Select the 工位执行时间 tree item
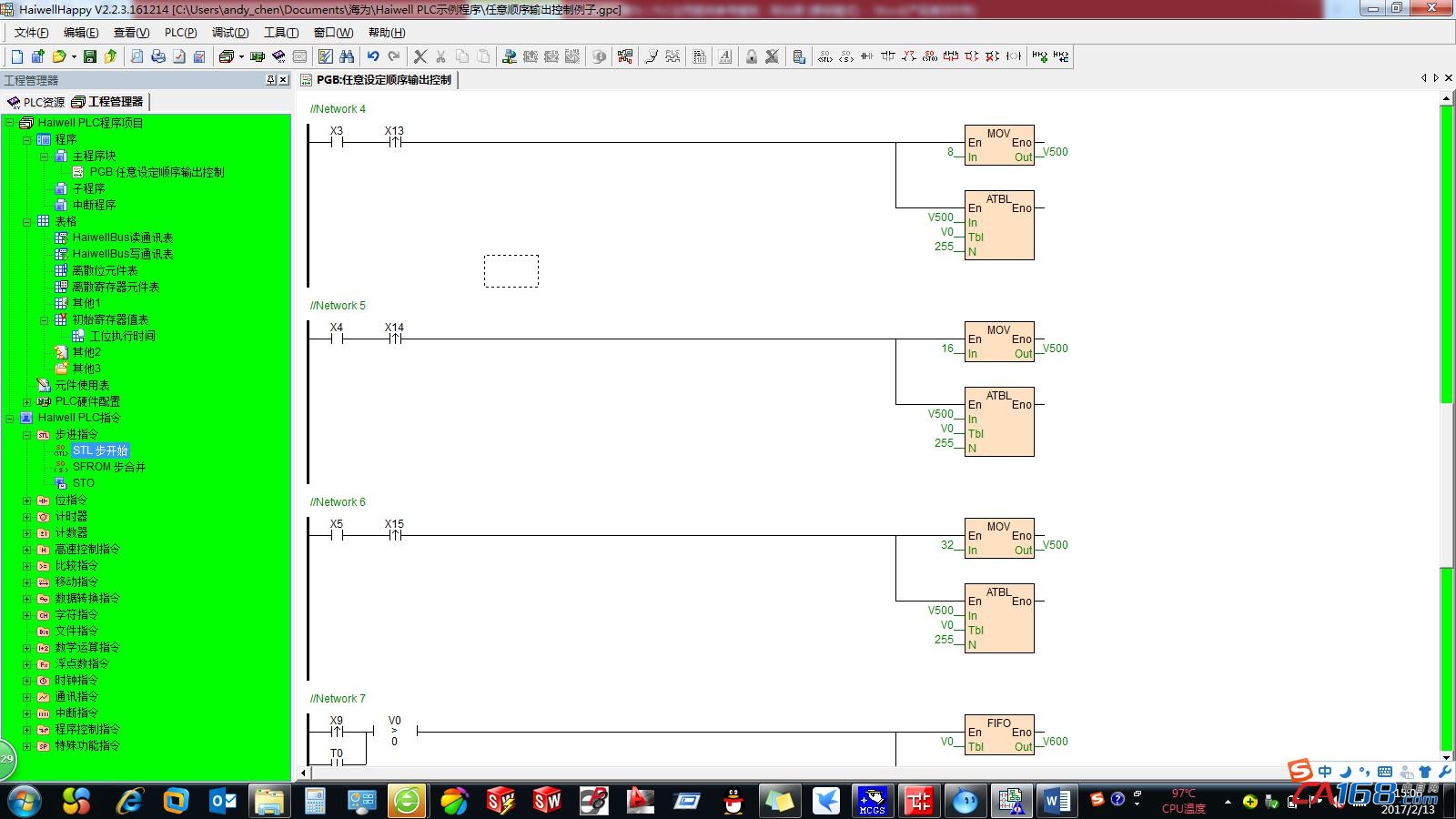 pyautogui.click(x=122, y=336)
